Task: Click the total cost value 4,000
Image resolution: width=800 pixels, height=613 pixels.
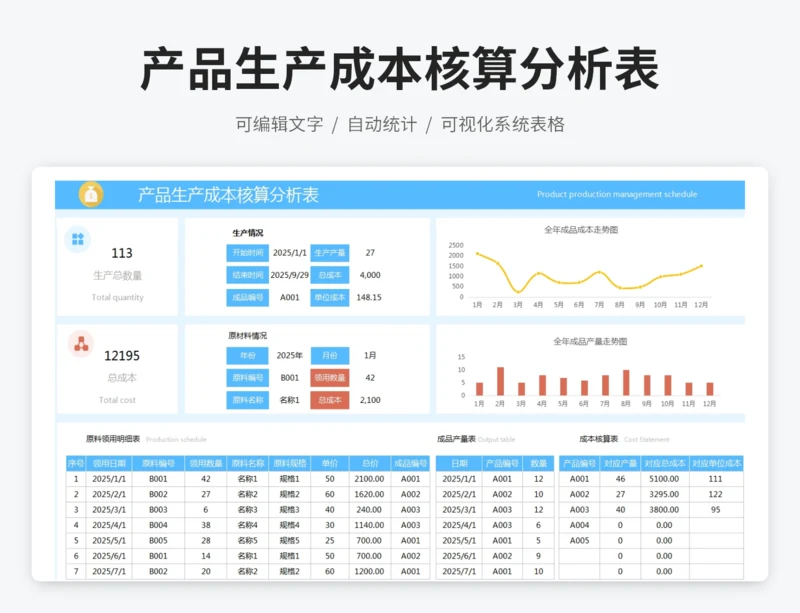Action: tap(370, 275)
